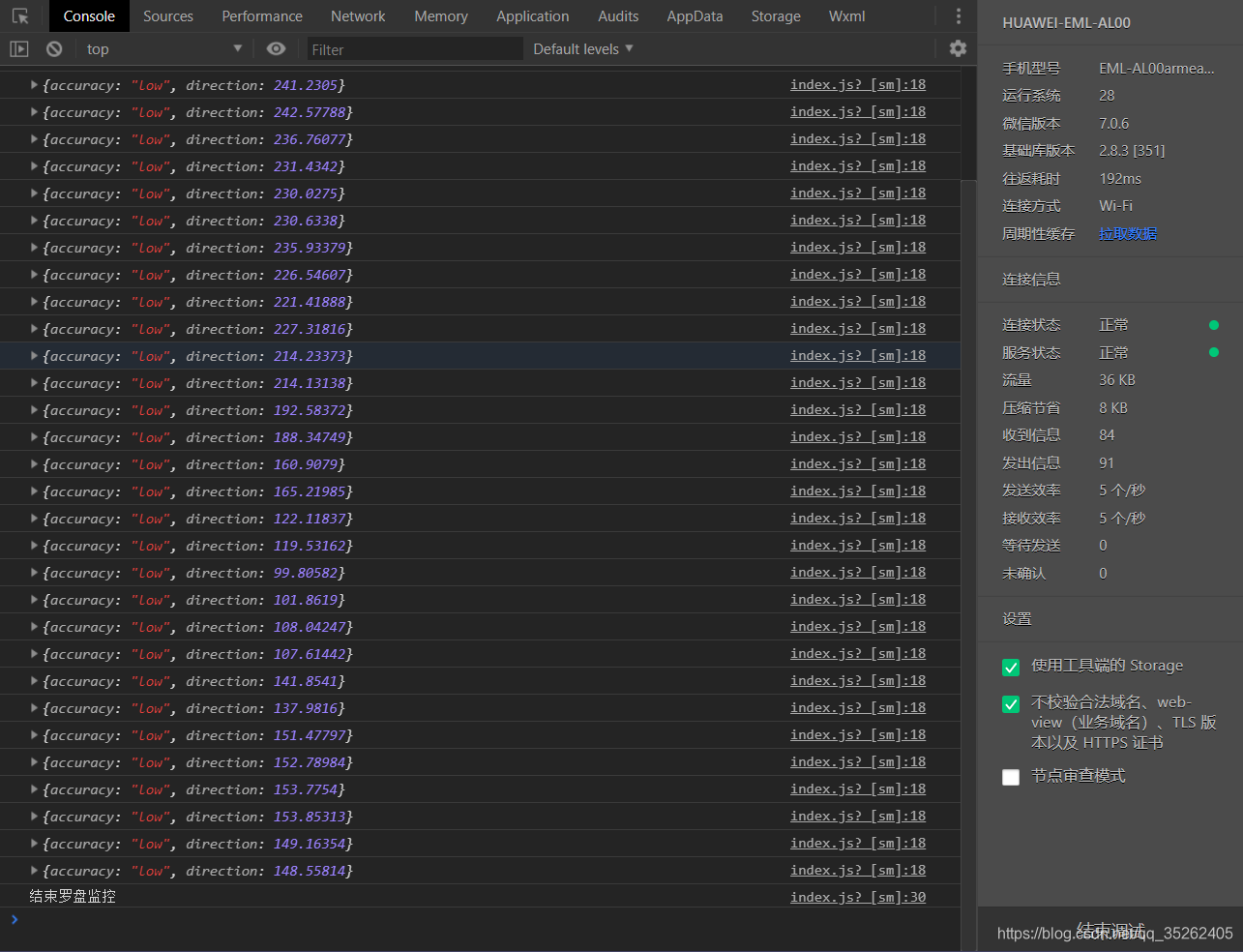The height and width of the screenshot is (952, 1243).
Task: Expand the log entry direction 242.57788
Action: pyautogui.click(x=34, y=112)
